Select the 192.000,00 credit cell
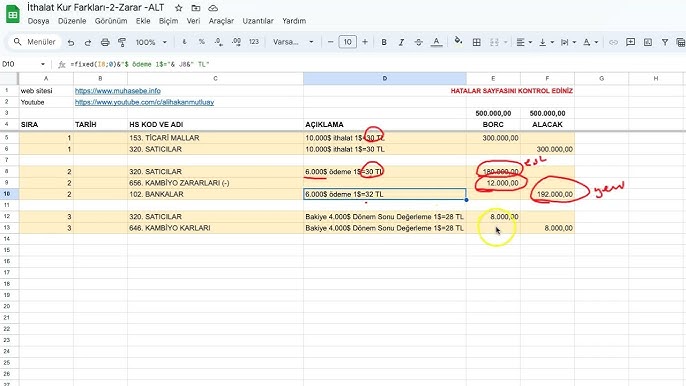Image resolution: width=686 pixels, height=386 pixels. click(547, 194)
